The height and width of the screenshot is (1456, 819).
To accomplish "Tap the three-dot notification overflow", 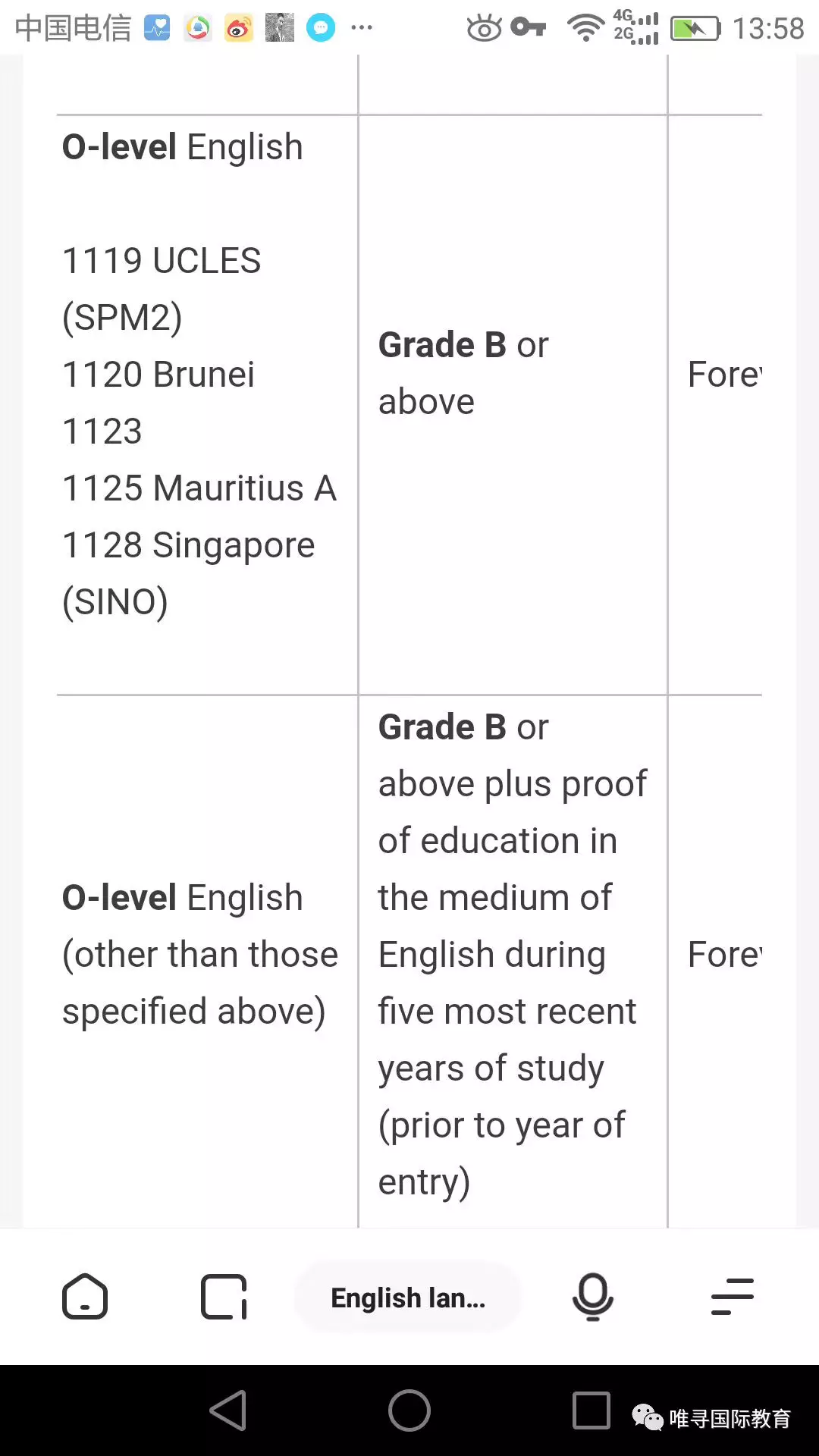I will [362, 29].
